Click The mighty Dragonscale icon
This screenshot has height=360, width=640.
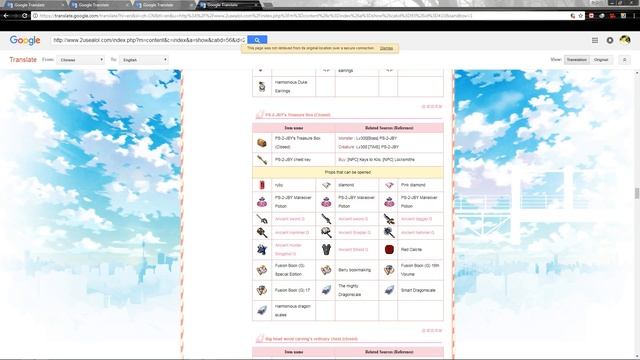point(325,290)
